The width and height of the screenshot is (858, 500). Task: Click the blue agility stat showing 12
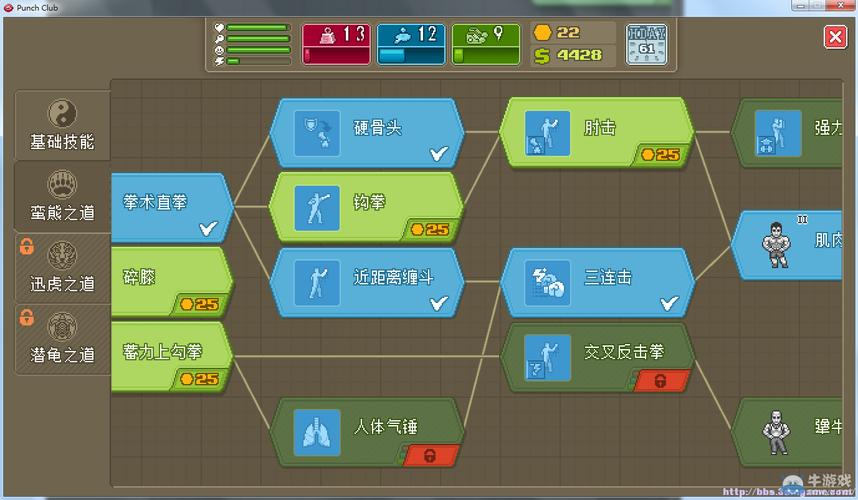click(x=411, y=44)
